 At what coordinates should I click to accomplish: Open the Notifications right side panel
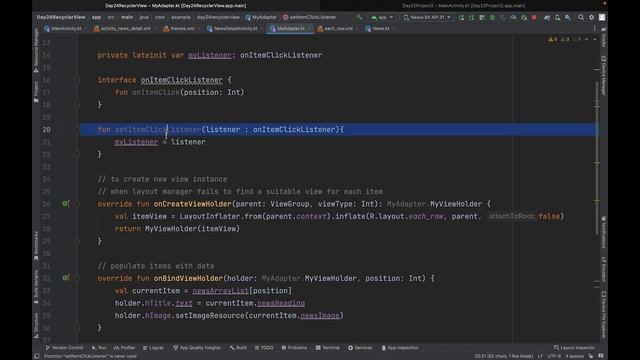(603, 233)
